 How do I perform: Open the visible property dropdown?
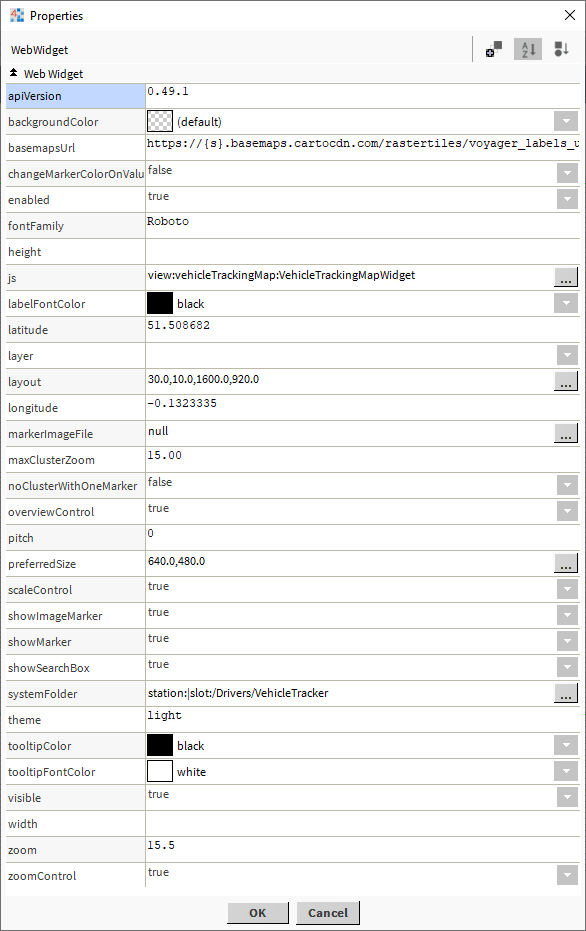coord(566,797)
